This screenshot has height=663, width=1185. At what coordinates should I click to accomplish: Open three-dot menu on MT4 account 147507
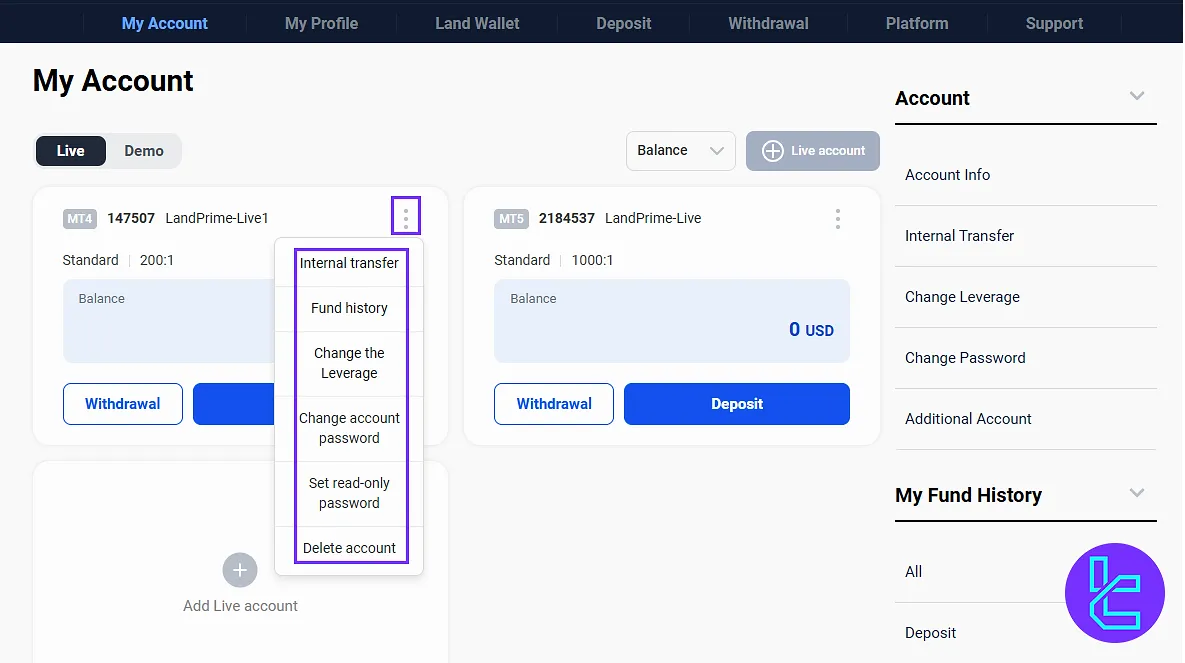(x=405, y=217)
